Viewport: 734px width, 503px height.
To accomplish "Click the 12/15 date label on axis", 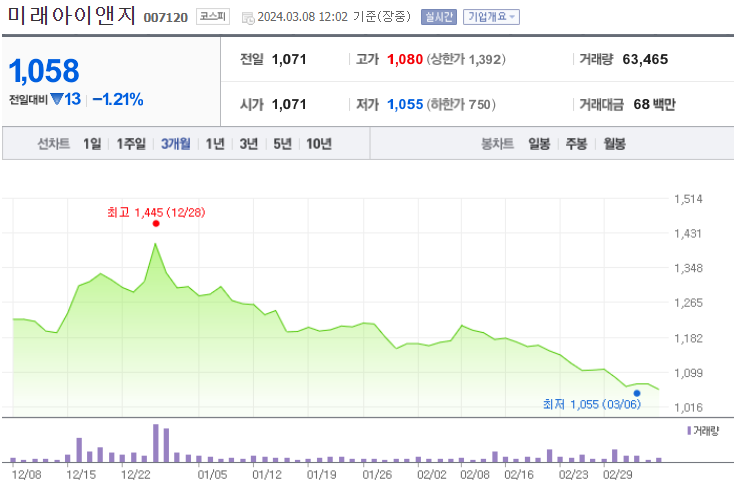I will click(x=81, y=475).
